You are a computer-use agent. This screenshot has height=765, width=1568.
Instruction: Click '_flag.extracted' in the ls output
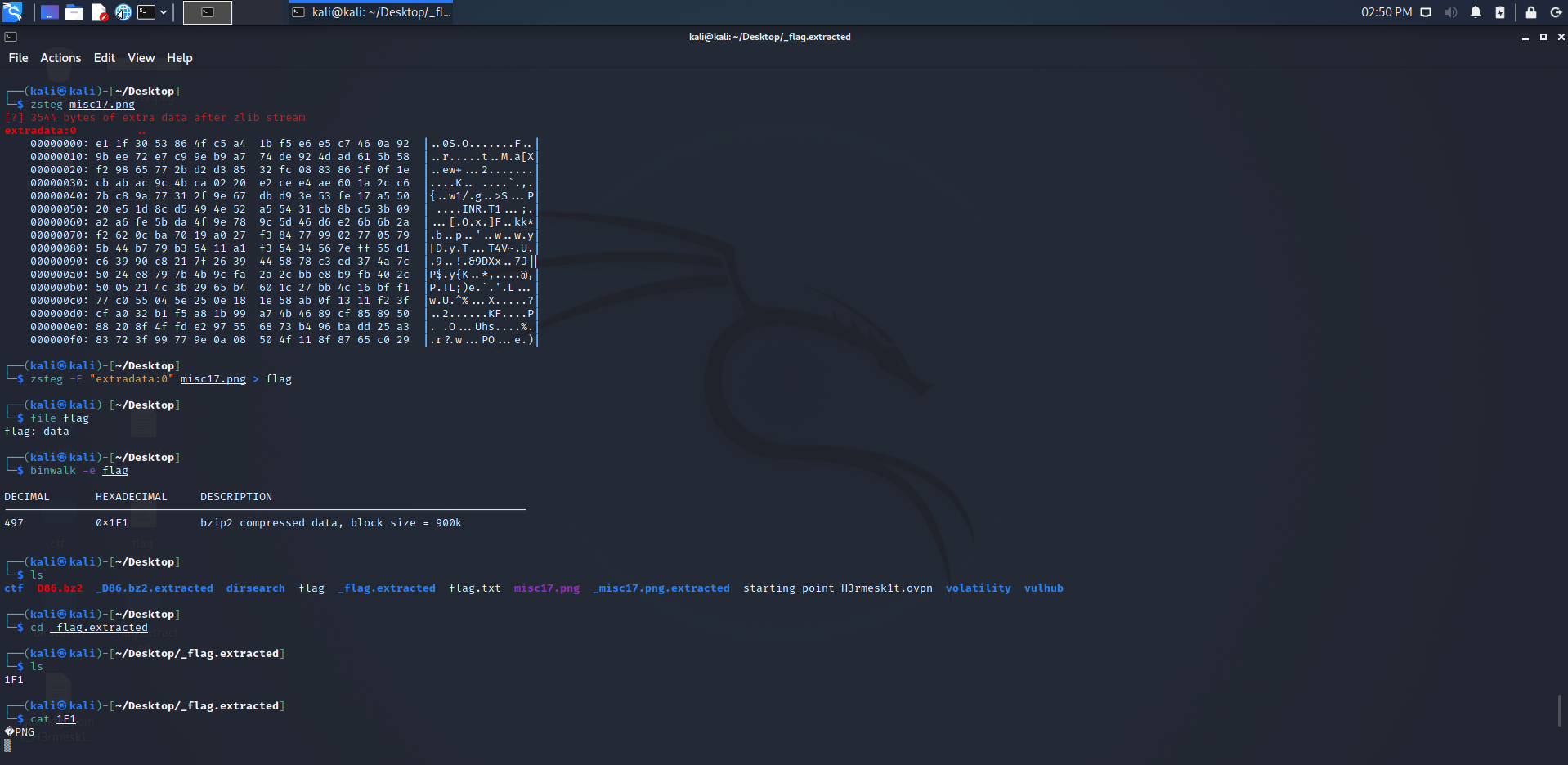point(387,588)
